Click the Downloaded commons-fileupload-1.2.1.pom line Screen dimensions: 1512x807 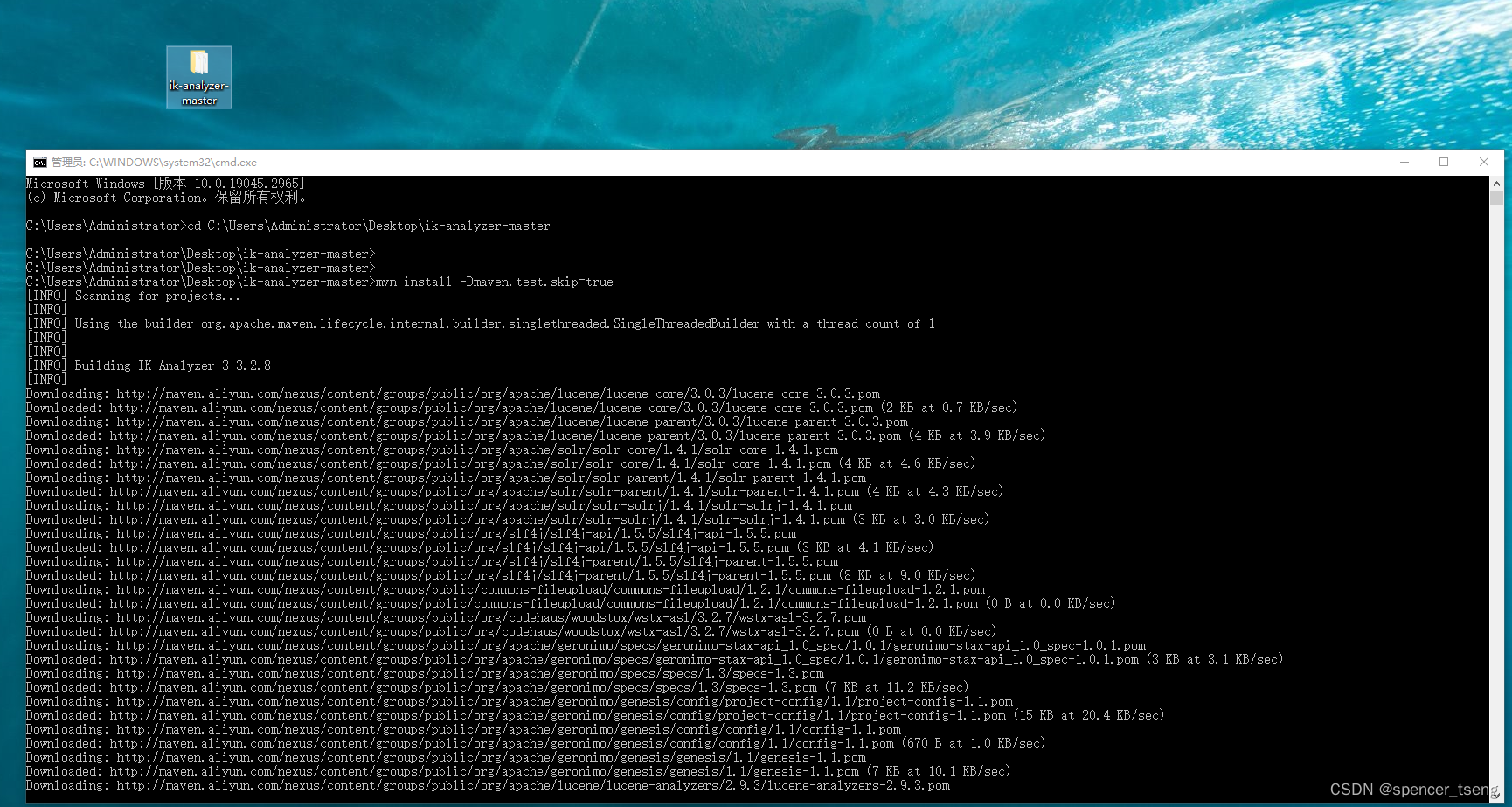click(x=571, y=603)
